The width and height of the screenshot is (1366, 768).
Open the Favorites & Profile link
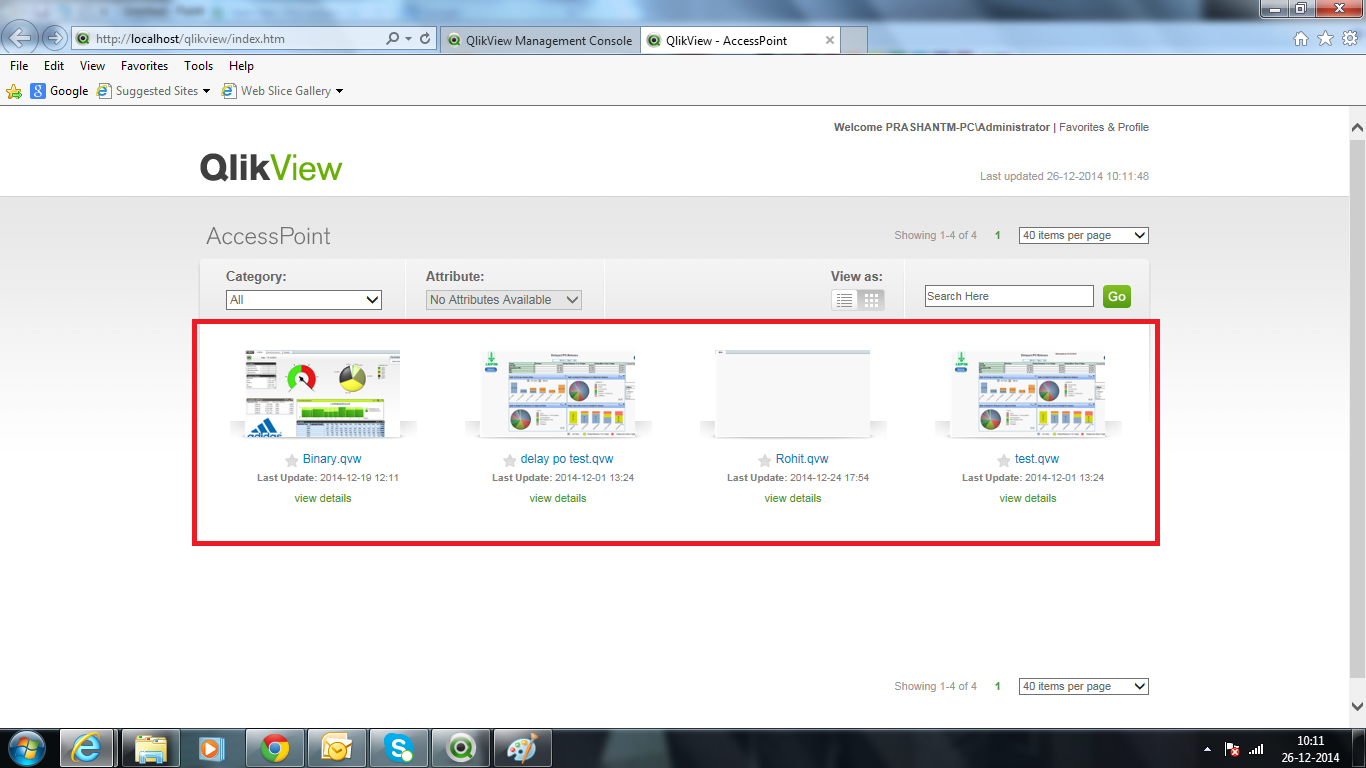click(1104, 127)
